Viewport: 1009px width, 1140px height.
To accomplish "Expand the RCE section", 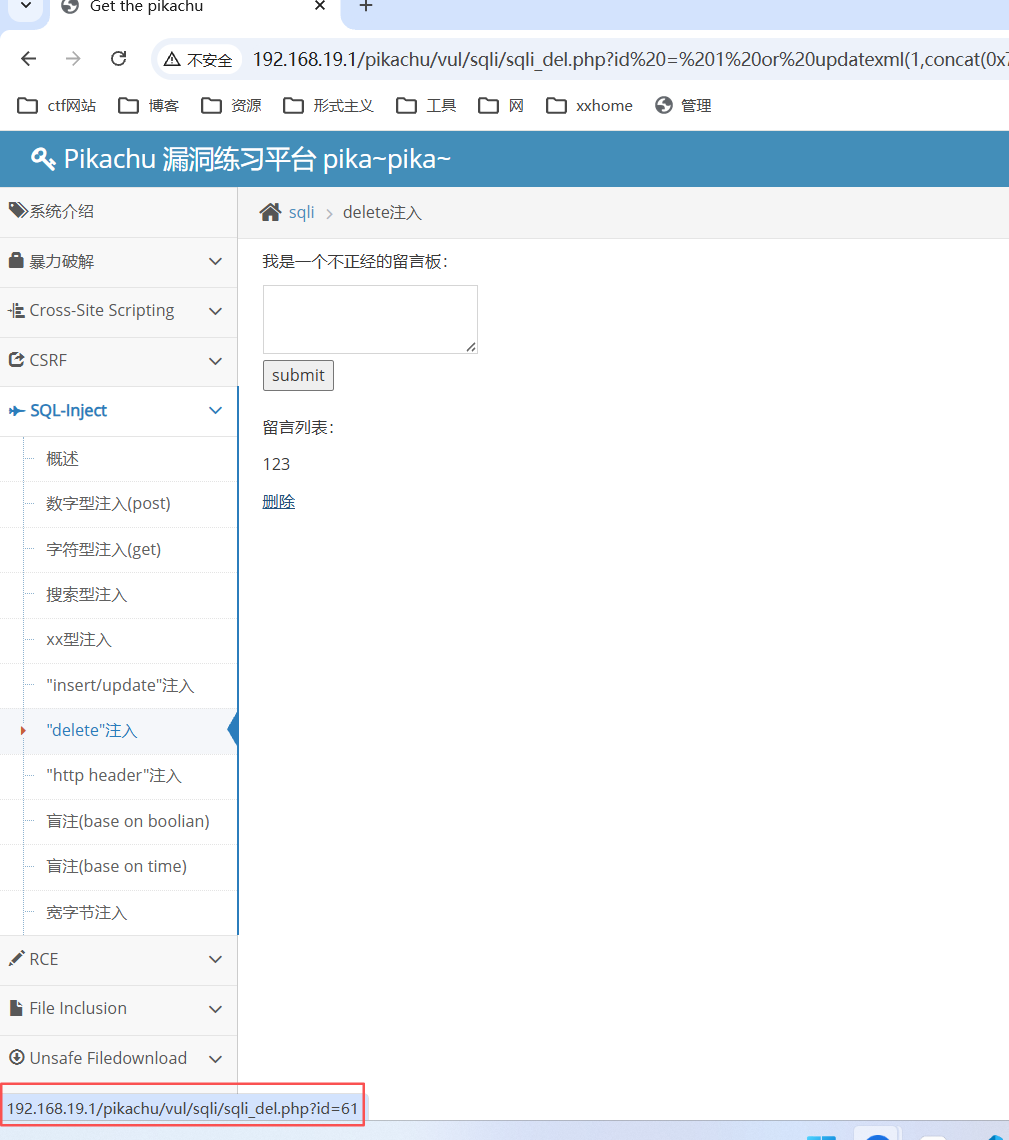I will click(x=118, y=960).
